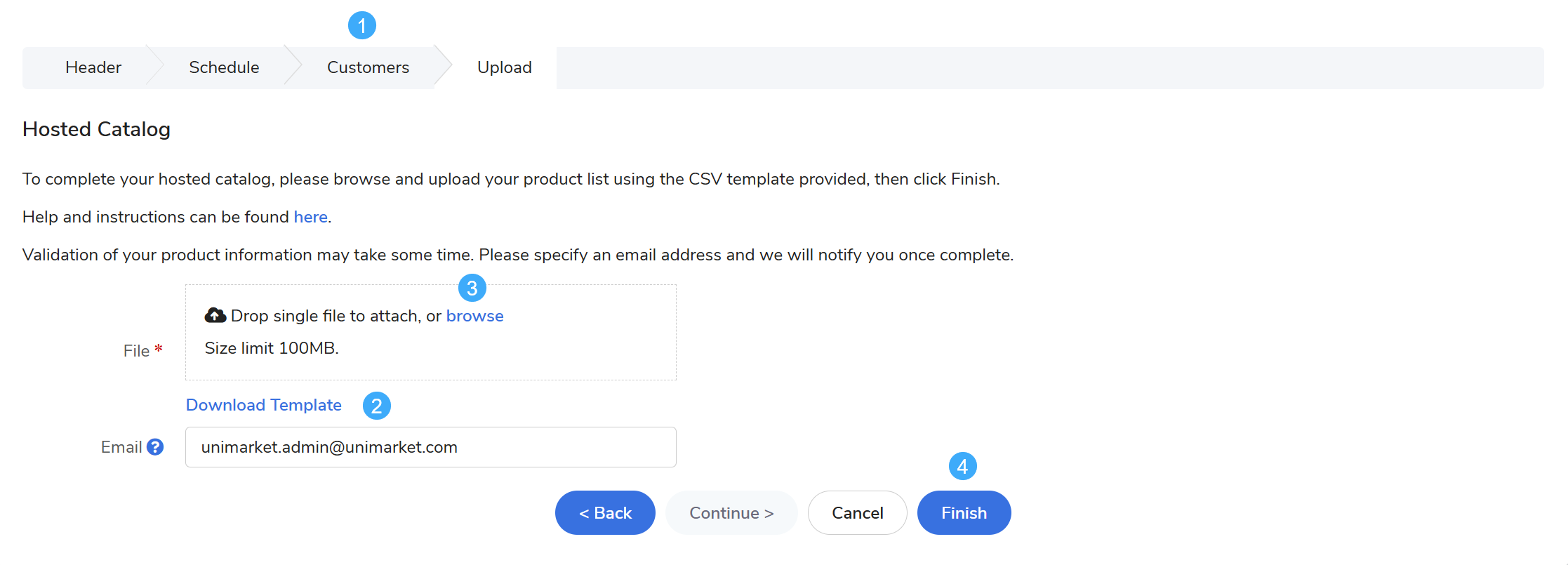Click the blue number 1 marker
This screenshot has height=565, width=1568.
[362, 26]
